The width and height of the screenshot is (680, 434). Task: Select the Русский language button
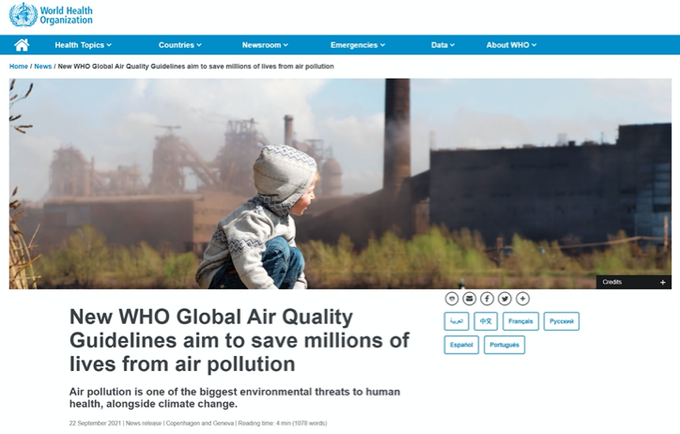[x=562, y=321]
